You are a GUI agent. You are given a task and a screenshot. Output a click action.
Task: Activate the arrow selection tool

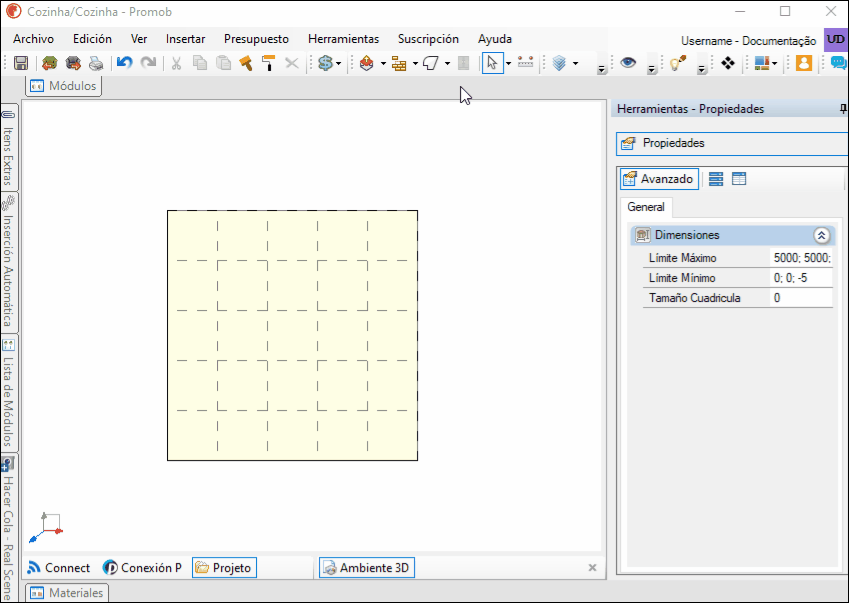[492, 63]
